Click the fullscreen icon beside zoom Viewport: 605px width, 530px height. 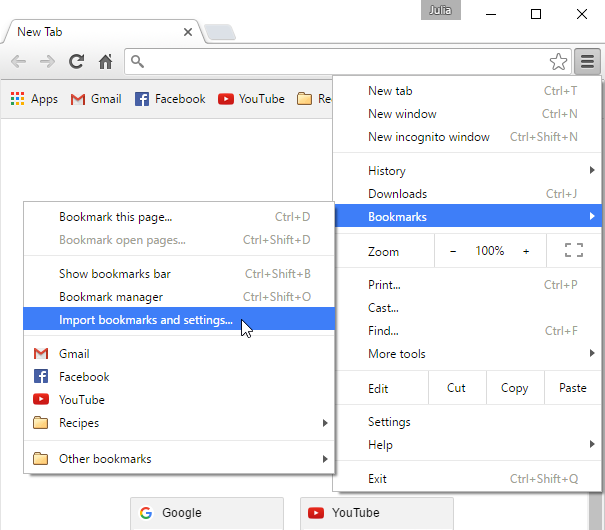tap(574, 251)
